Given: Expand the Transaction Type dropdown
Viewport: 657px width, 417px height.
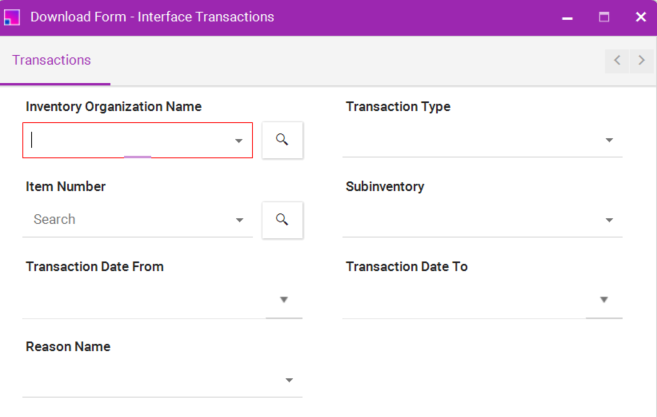Looking at the screenshot, I should tap(609, 140).
